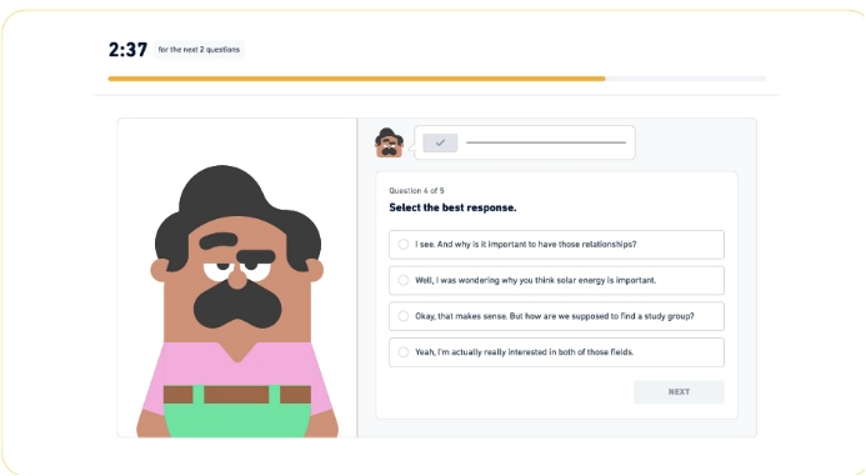Click the checkmark icon in the speech bubble

coord(440,143)
